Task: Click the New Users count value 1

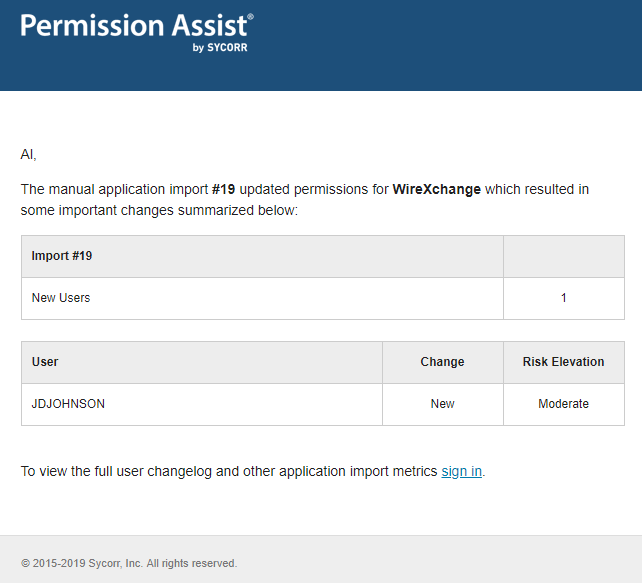Action: 564,298
